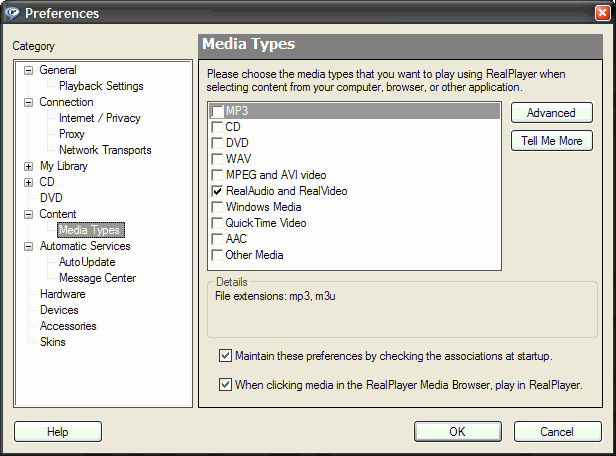
Task: Enable the MP3 media type checkbox
Action: [217, 111]
